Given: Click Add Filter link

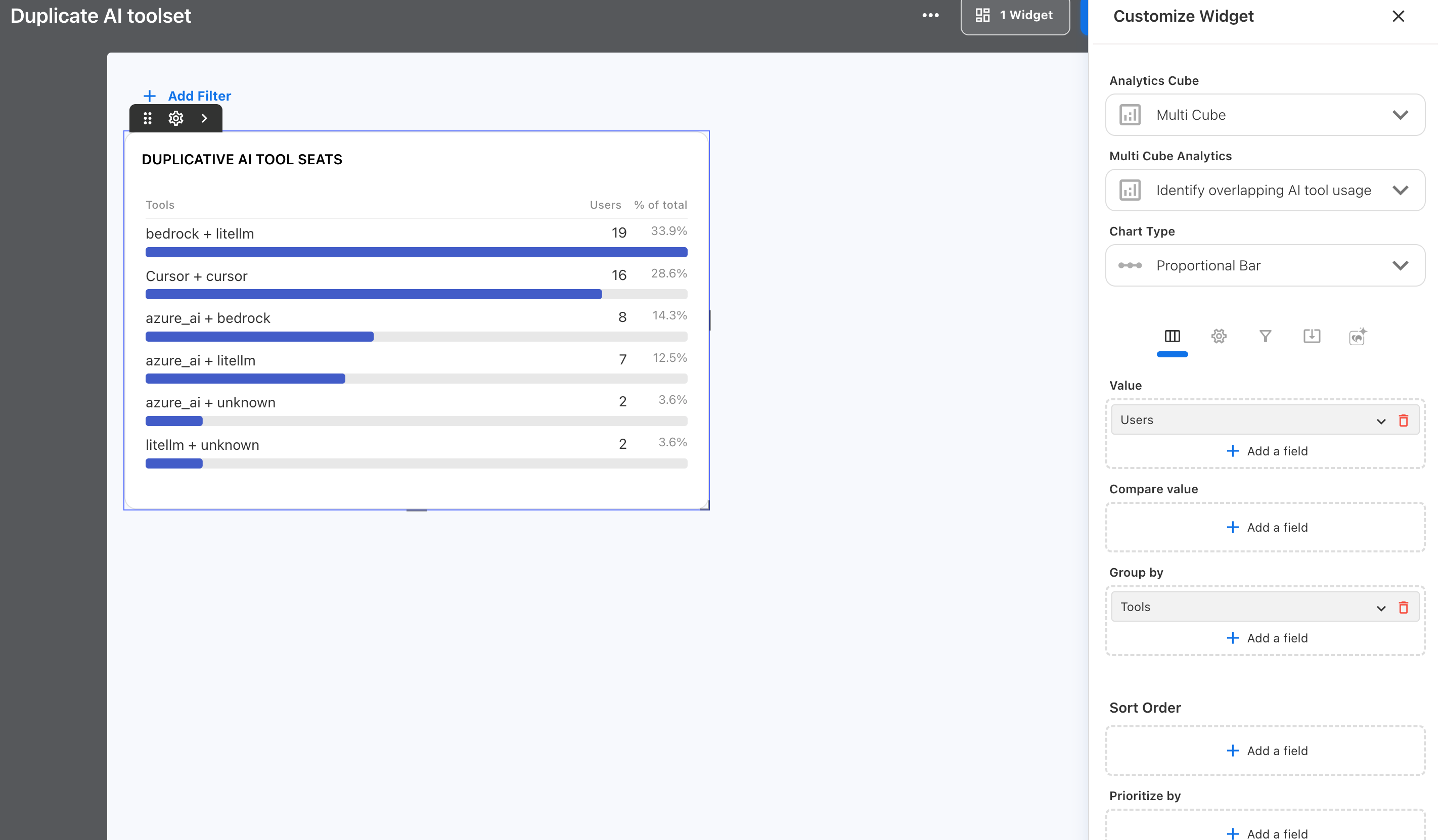Looking at the screenshot, I should tap(199, 96).
